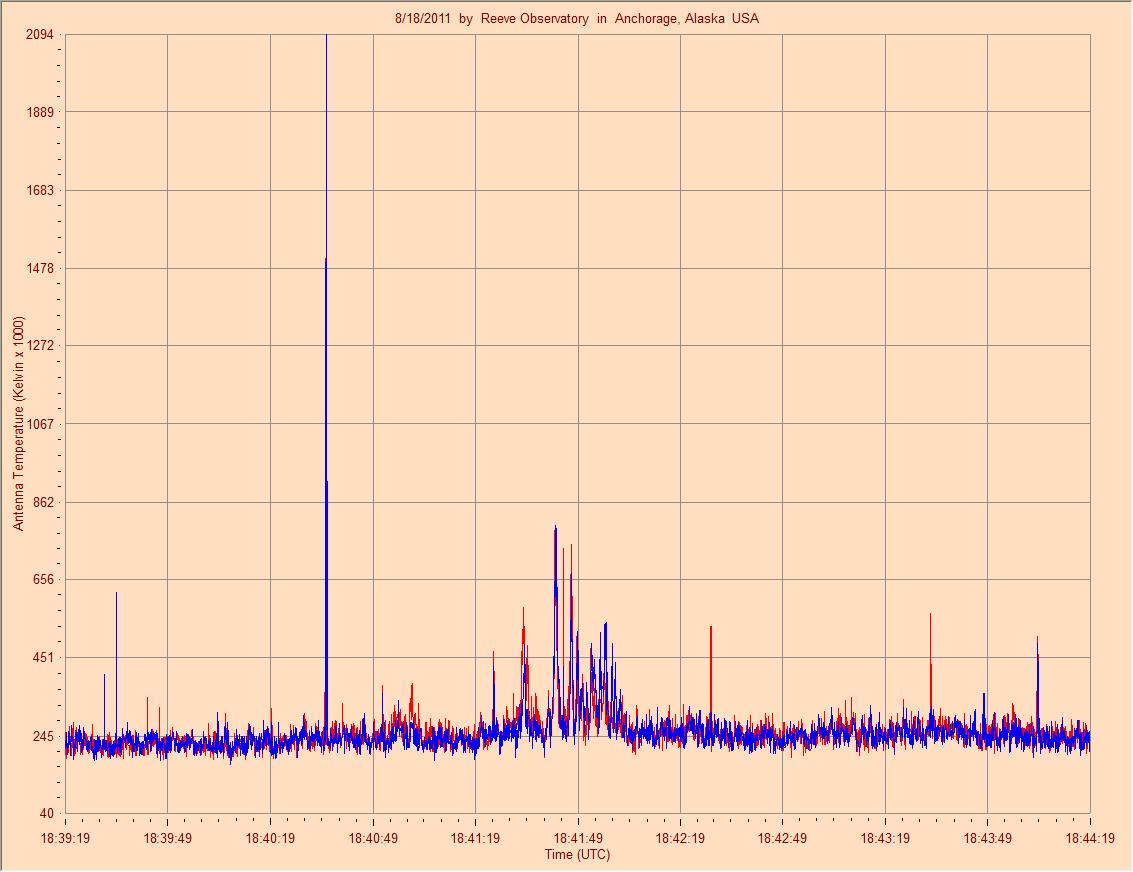This screenshot has height=872, width=1133.
Task: Click the red spike after 18:43:19
Action: (x=931, y=661)
